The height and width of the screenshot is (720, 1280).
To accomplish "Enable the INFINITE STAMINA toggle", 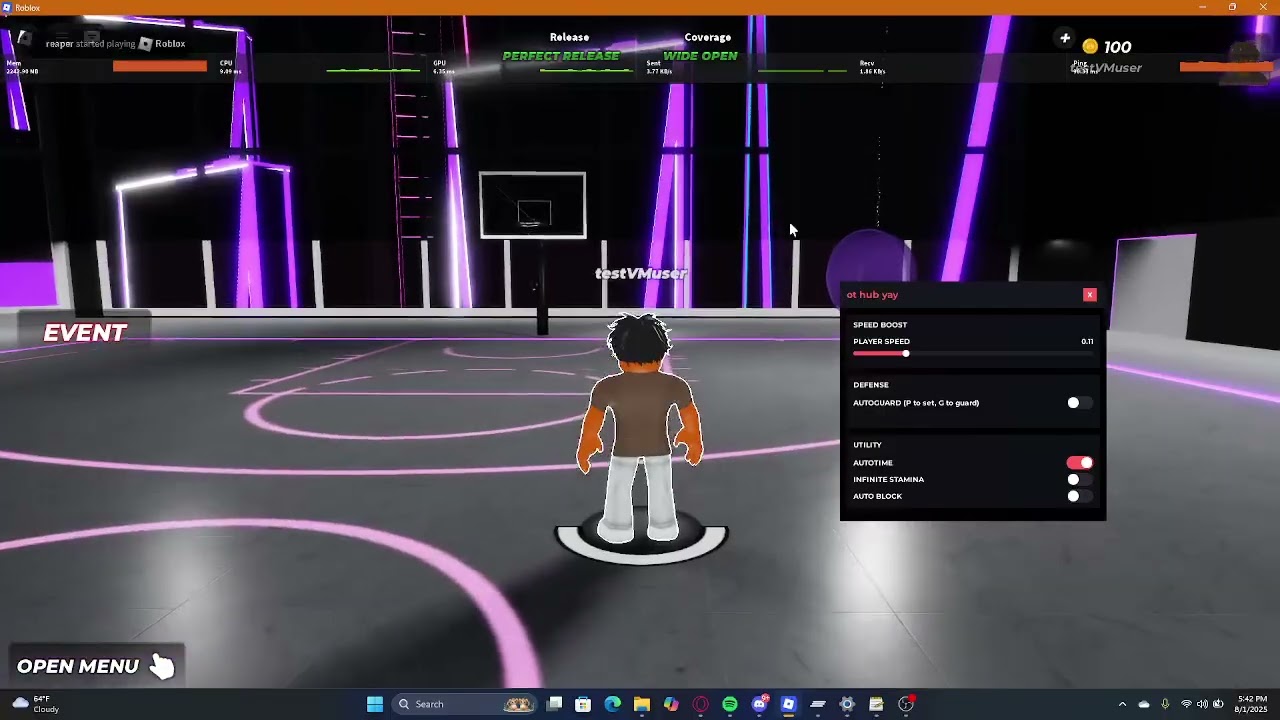I will pos(1078,480).
